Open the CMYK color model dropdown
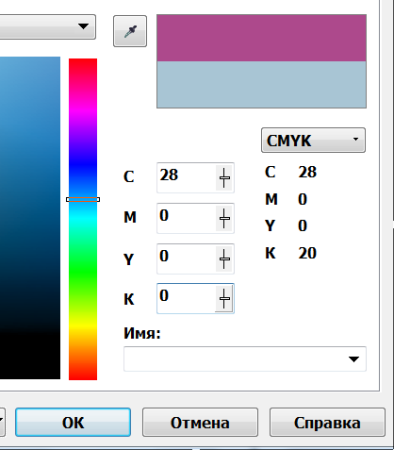The width and height of the screenshot is (394, 450). click(313, 140)
